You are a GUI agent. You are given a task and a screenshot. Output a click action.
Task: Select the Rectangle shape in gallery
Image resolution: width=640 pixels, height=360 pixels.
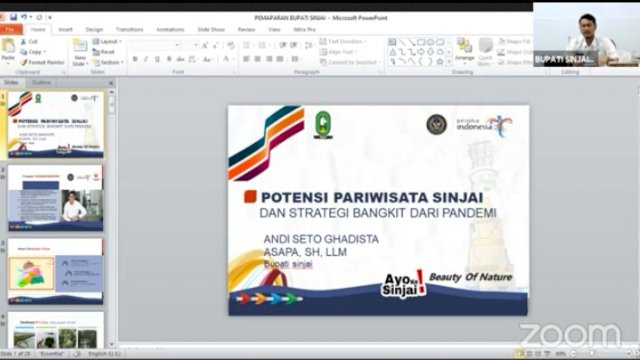click(x=421, y=42)
